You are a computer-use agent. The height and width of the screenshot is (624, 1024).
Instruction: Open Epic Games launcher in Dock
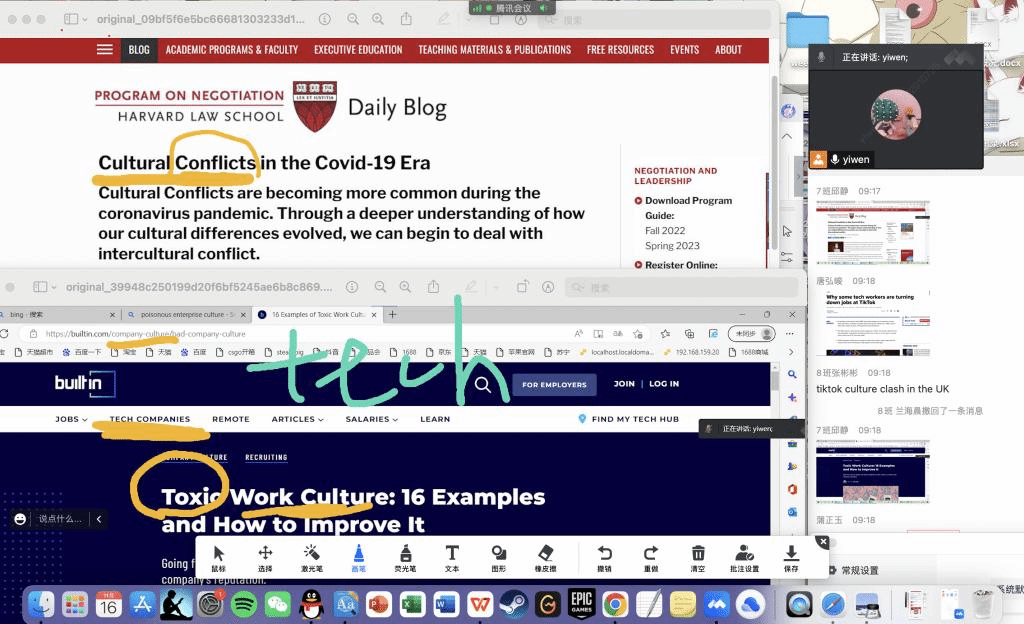(x=581, y=604)
